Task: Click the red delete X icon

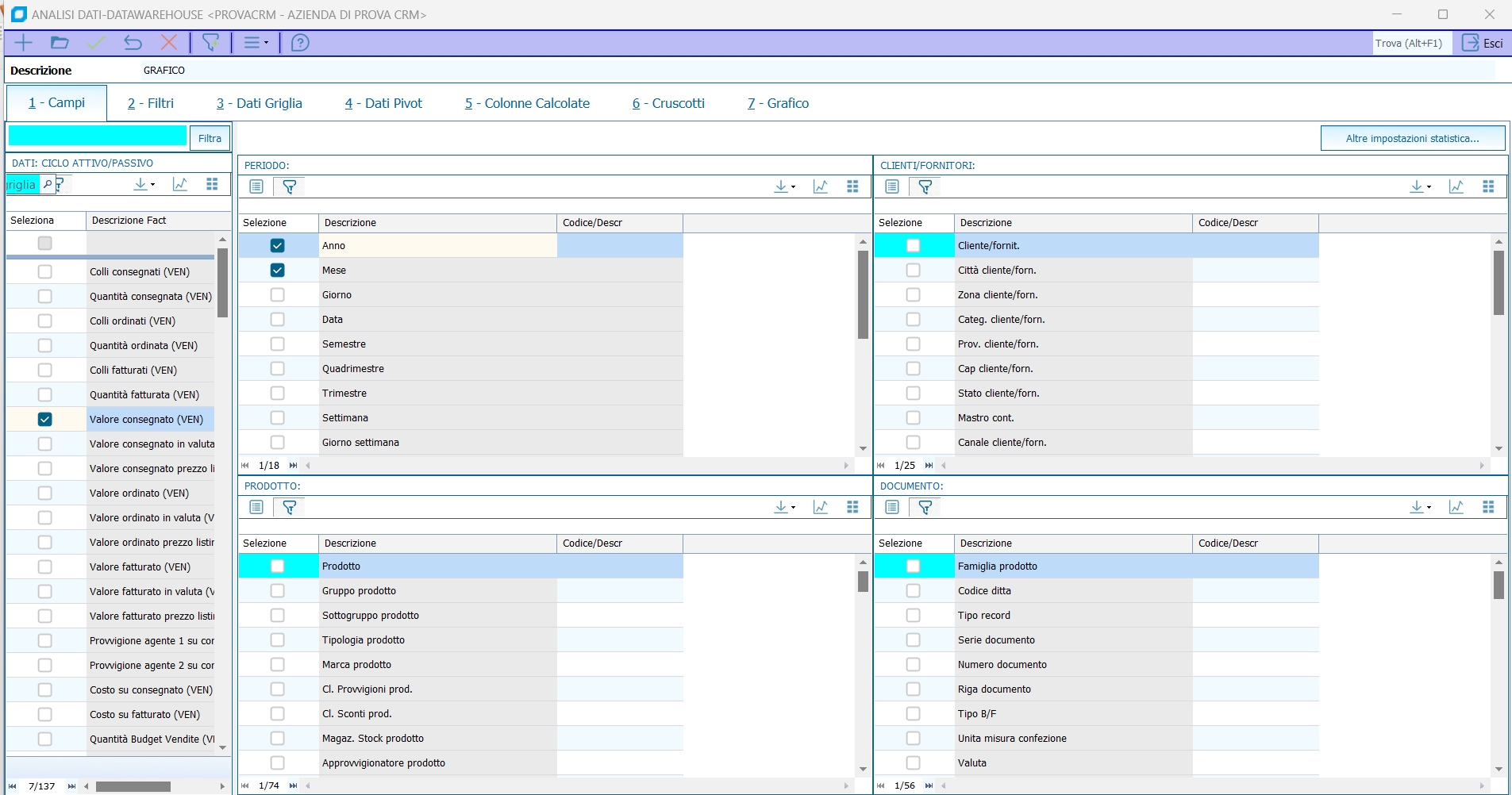Action: pos(169,43)
